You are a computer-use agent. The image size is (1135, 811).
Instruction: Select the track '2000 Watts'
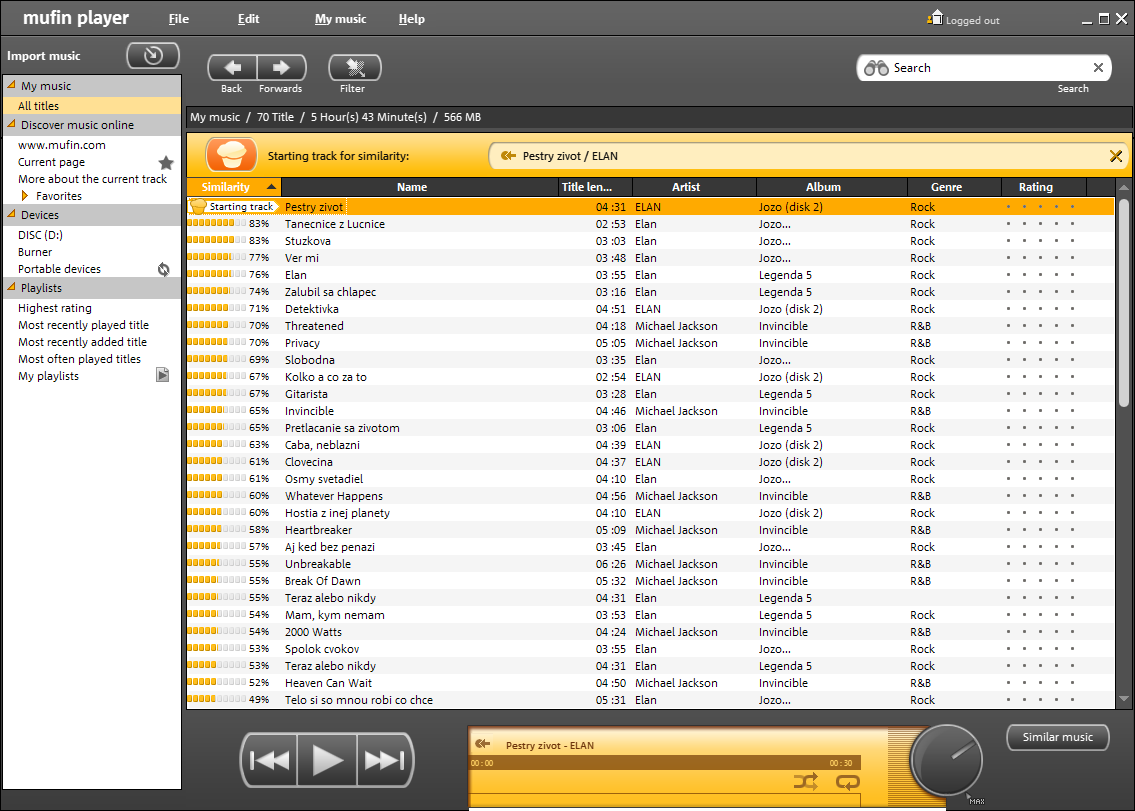pos(650,632)
